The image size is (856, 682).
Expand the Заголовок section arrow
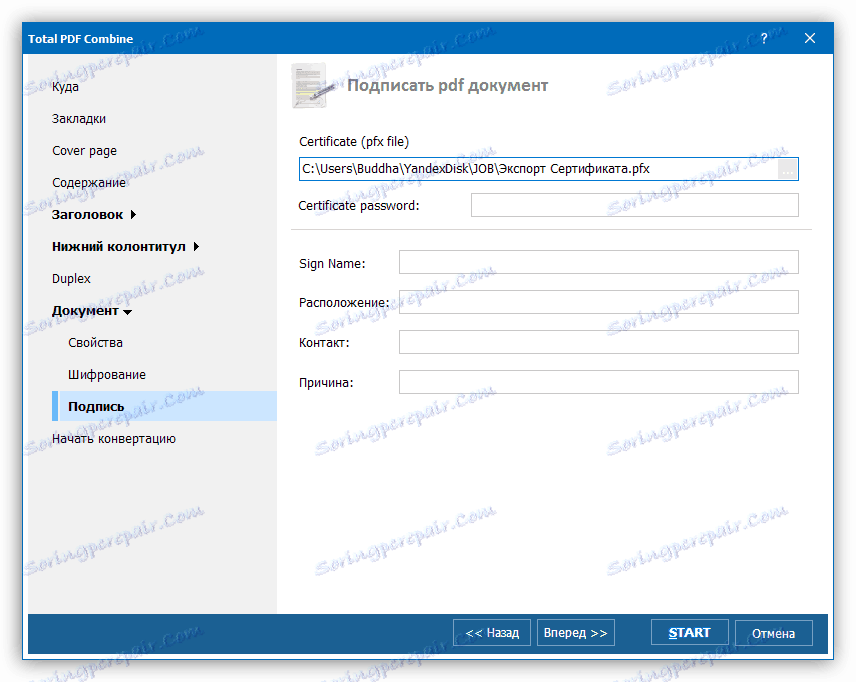pos(133,215)
